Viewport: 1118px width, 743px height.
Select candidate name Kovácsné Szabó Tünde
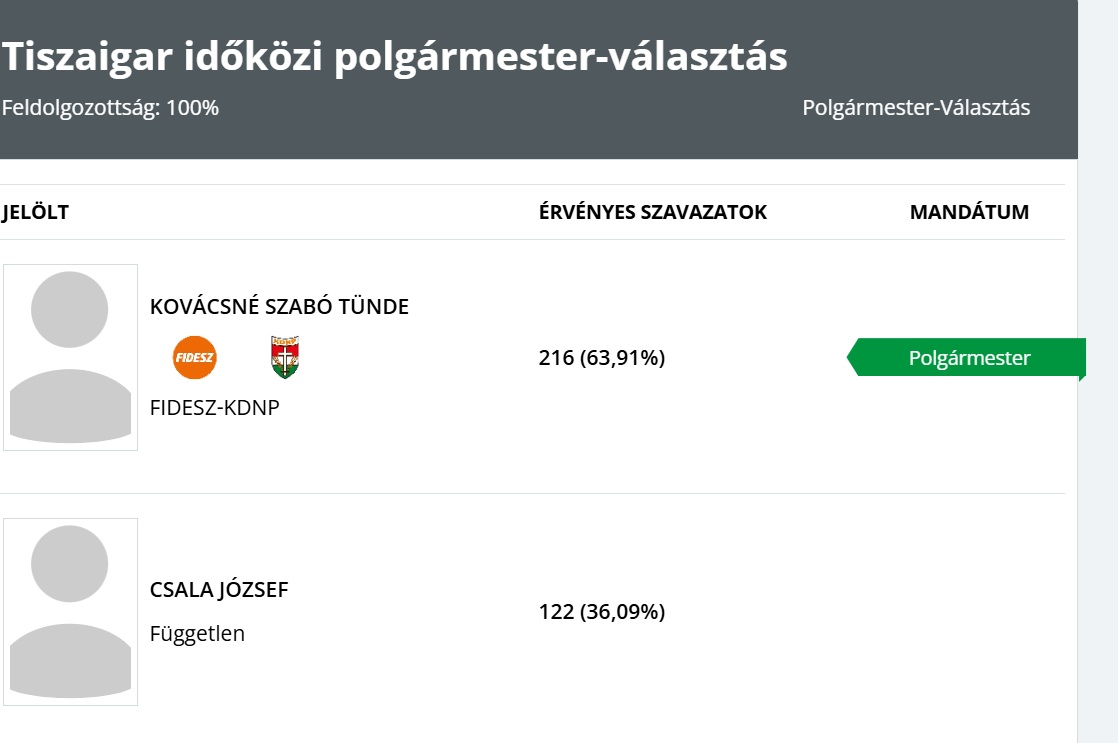click(x=280, y=307)
